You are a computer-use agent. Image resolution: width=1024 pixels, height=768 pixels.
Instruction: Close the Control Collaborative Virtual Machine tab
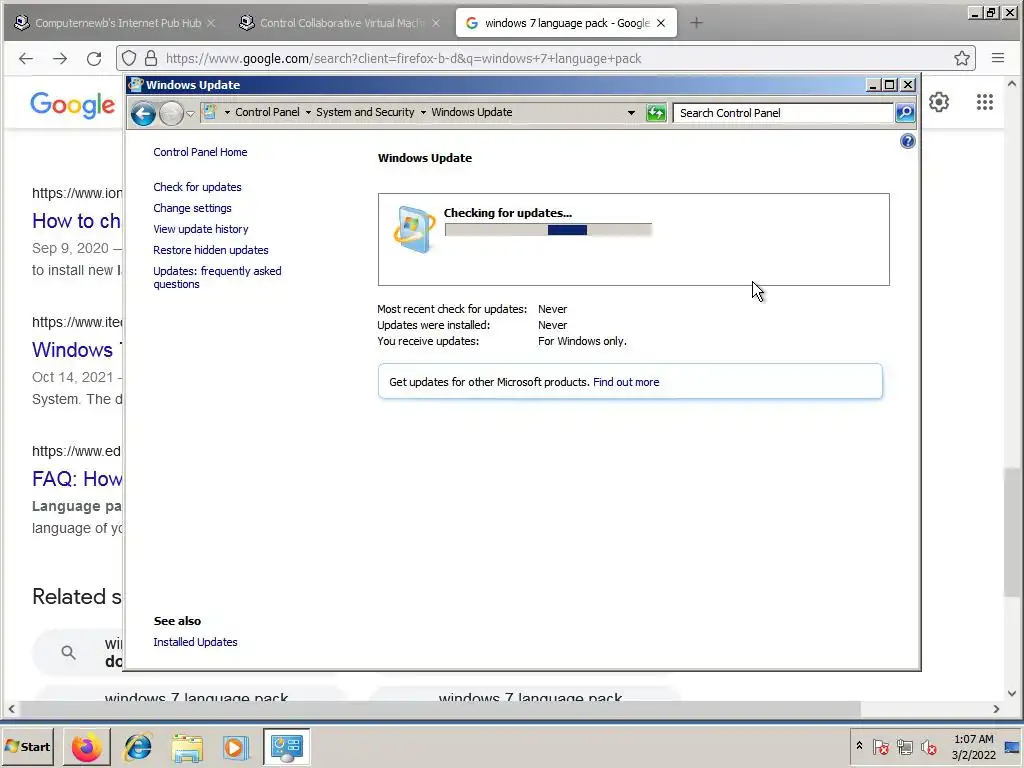tap(436, 23)
